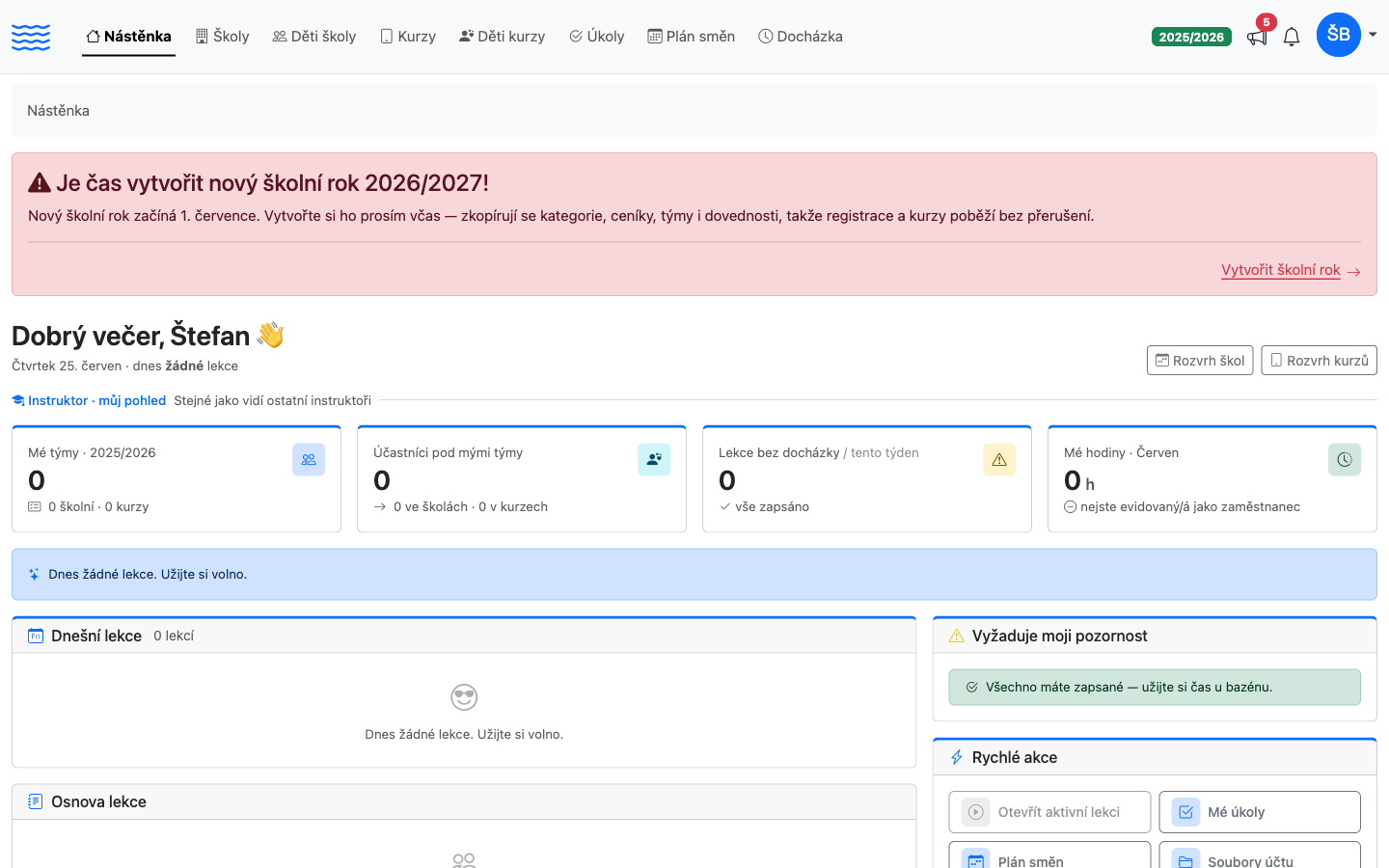This screenshot has width=1389, height=868.
Task: Open the Docházka section
Action: click(801, 37)
